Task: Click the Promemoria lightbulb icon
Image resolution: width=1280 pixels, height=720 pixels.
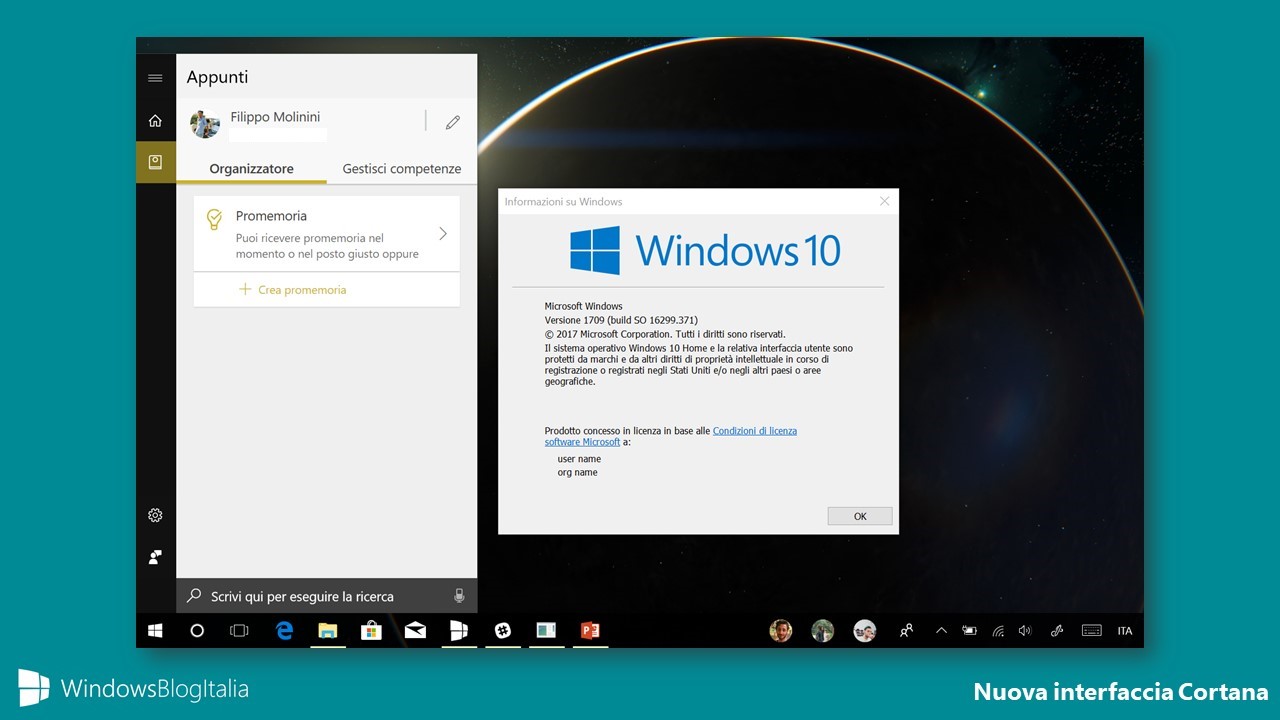Action: [x=213, y=219]
